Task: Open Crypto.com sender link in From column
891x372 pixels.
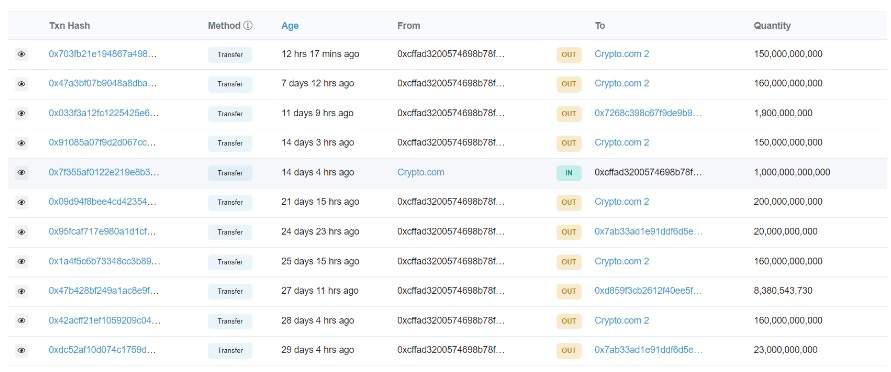Action: 420,172
